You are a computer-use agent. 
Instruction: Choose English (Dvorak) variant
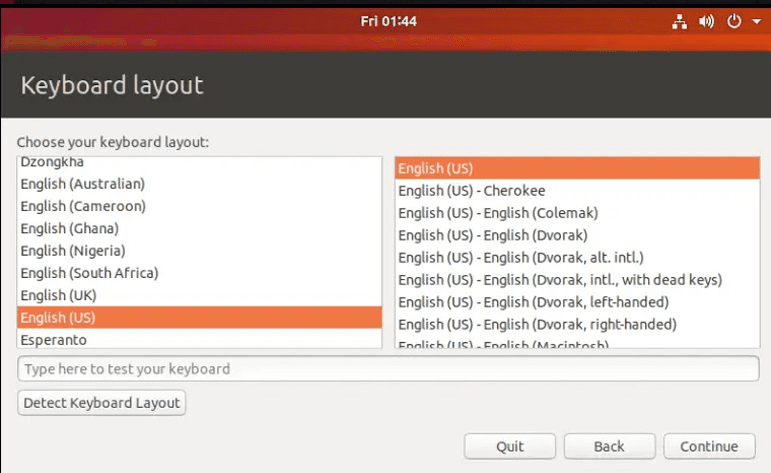(x=577, y=235)
